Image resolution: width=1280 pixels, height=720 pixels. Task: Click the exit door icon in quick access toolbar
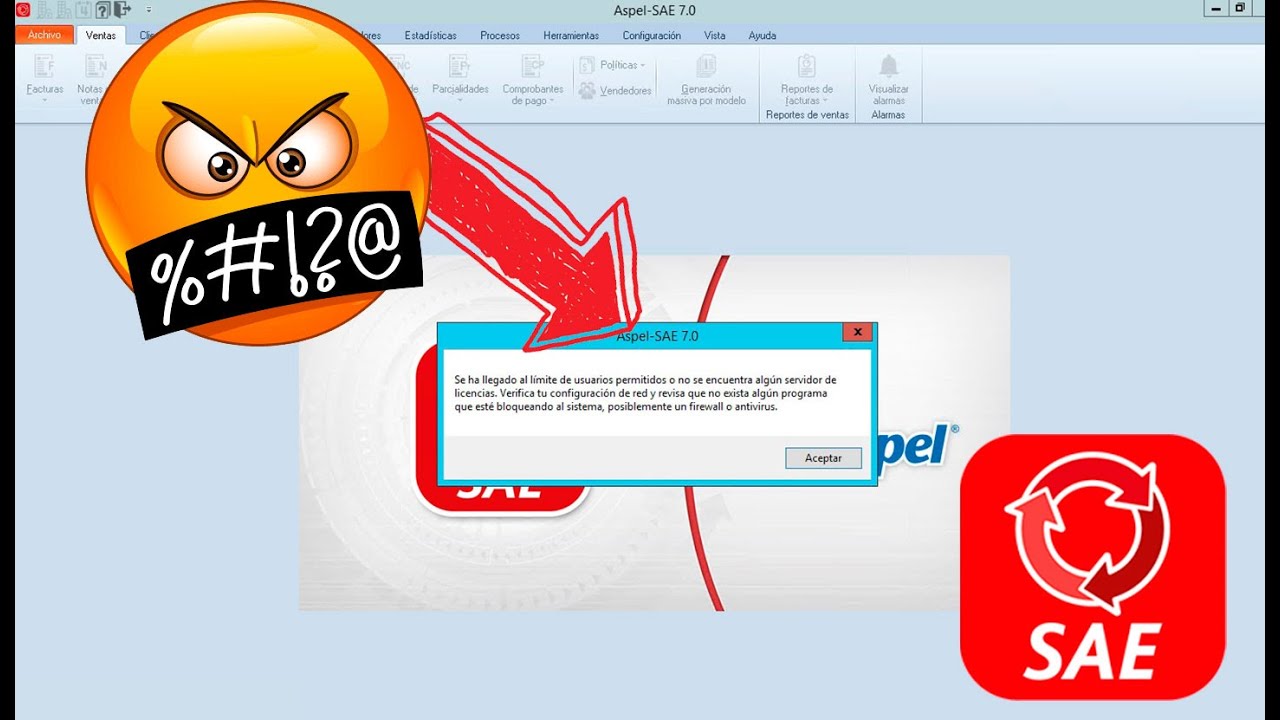(123, 10)
